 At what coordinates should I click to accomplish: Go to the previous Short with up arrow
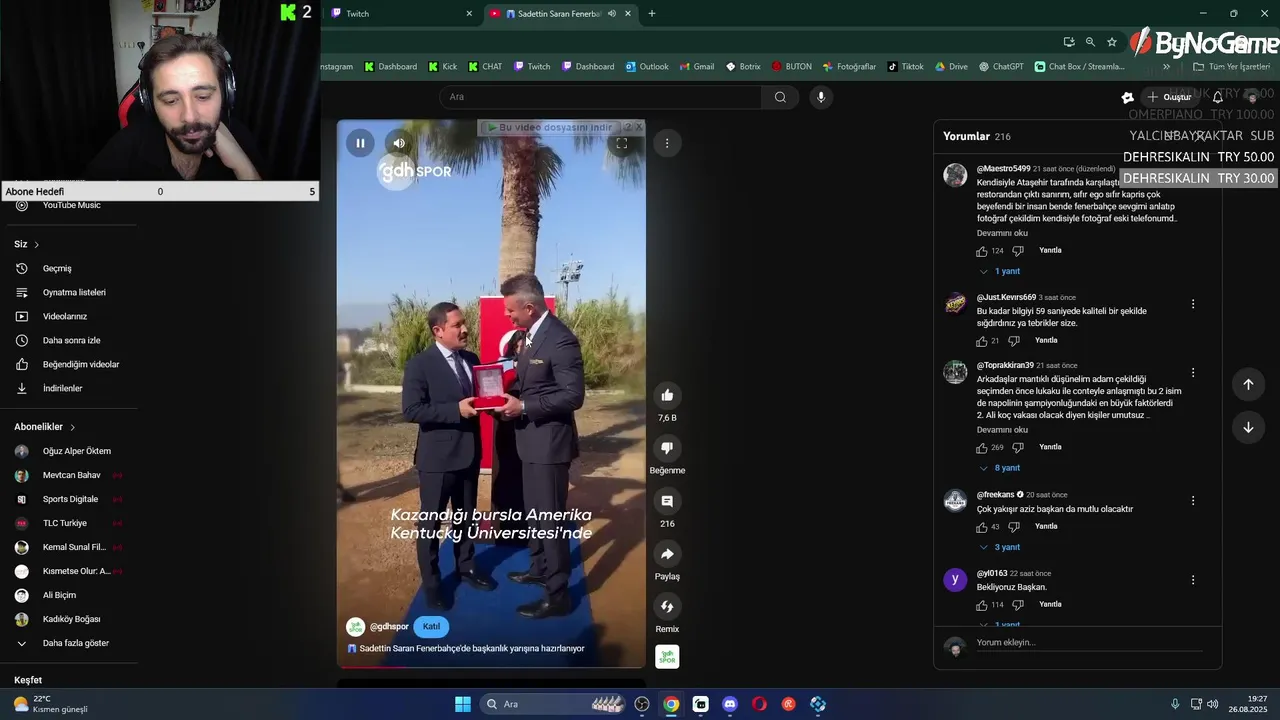coord(1248,384)
